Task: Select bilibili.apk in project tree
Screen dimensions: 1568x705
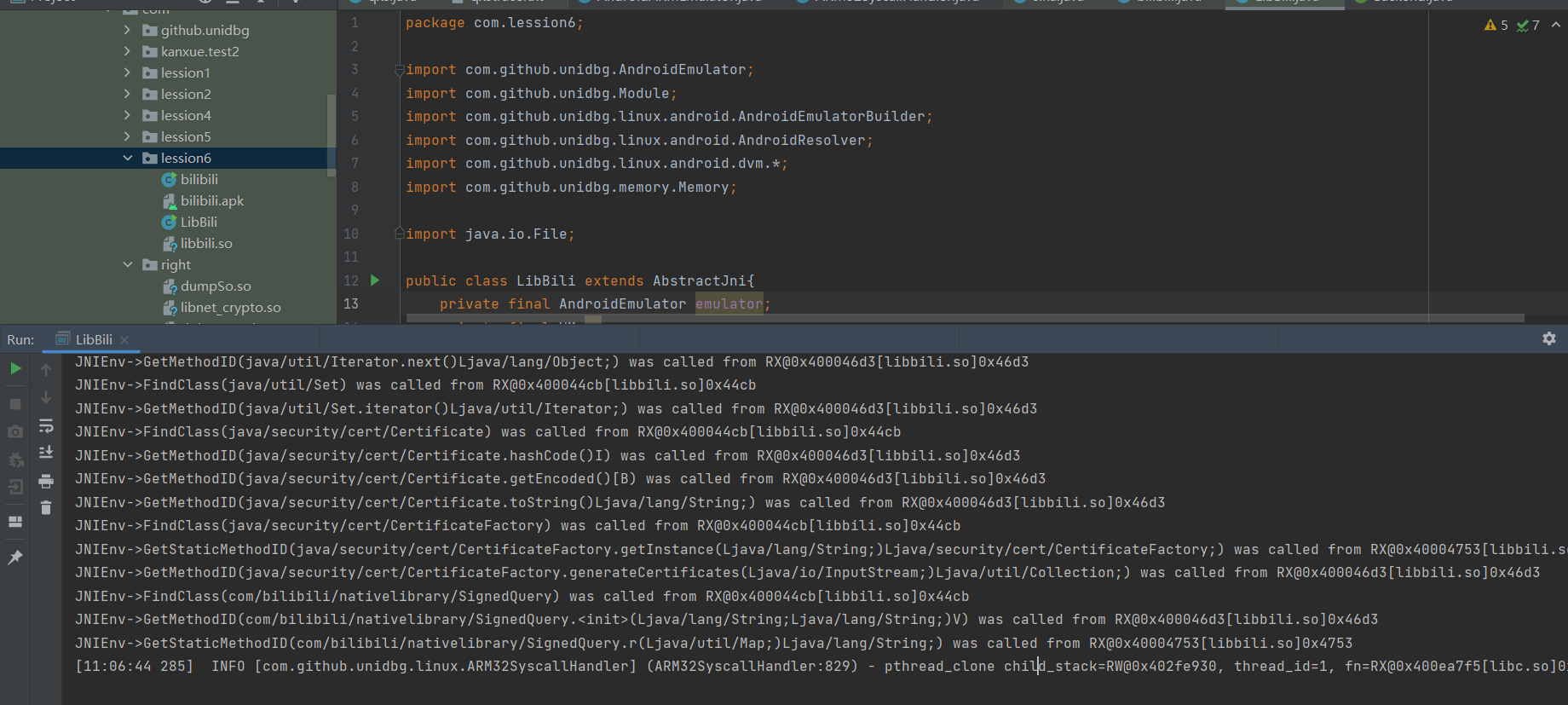Action: [x=212, y=200]
